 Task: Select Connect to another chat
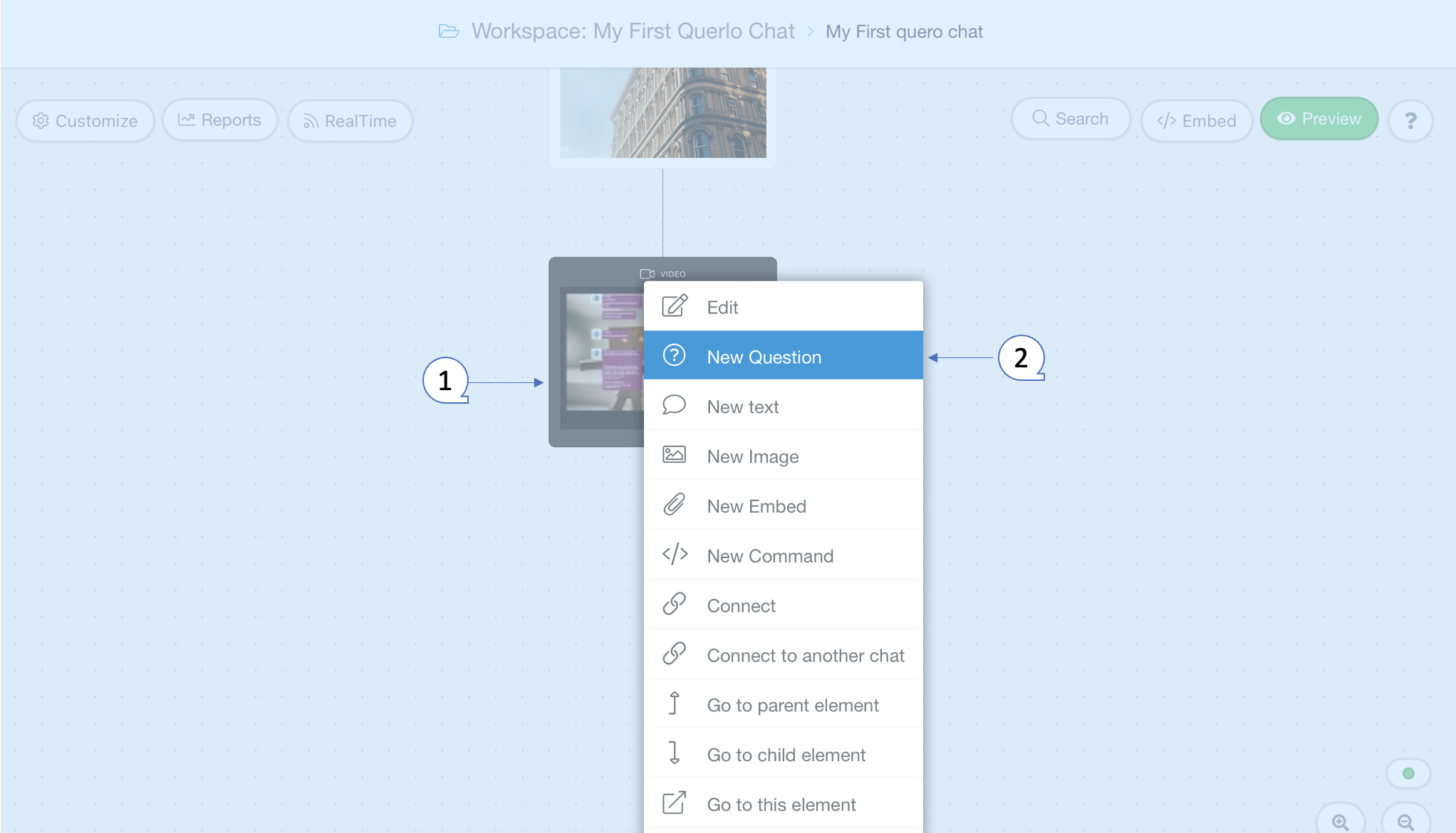coord(805,655)
